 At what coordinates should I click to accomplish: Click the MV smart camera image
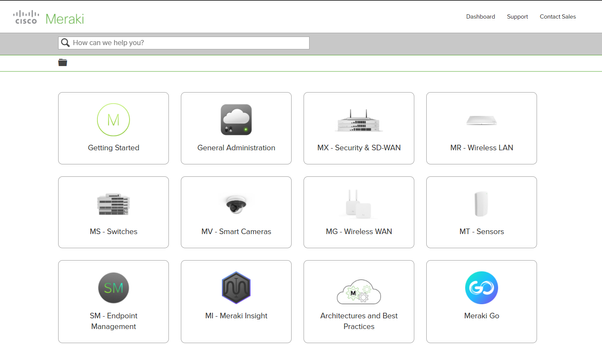236,204
